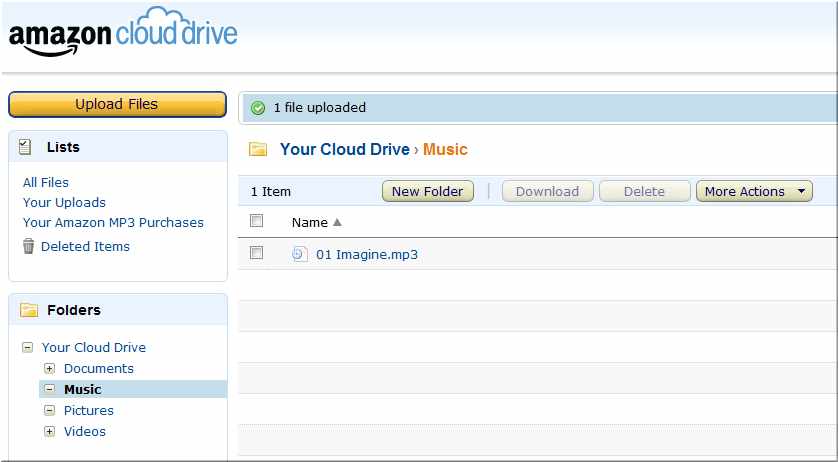Click the Folders panel folder icon
Viewport: 838px width, 462px height.
tap(29, 310)
